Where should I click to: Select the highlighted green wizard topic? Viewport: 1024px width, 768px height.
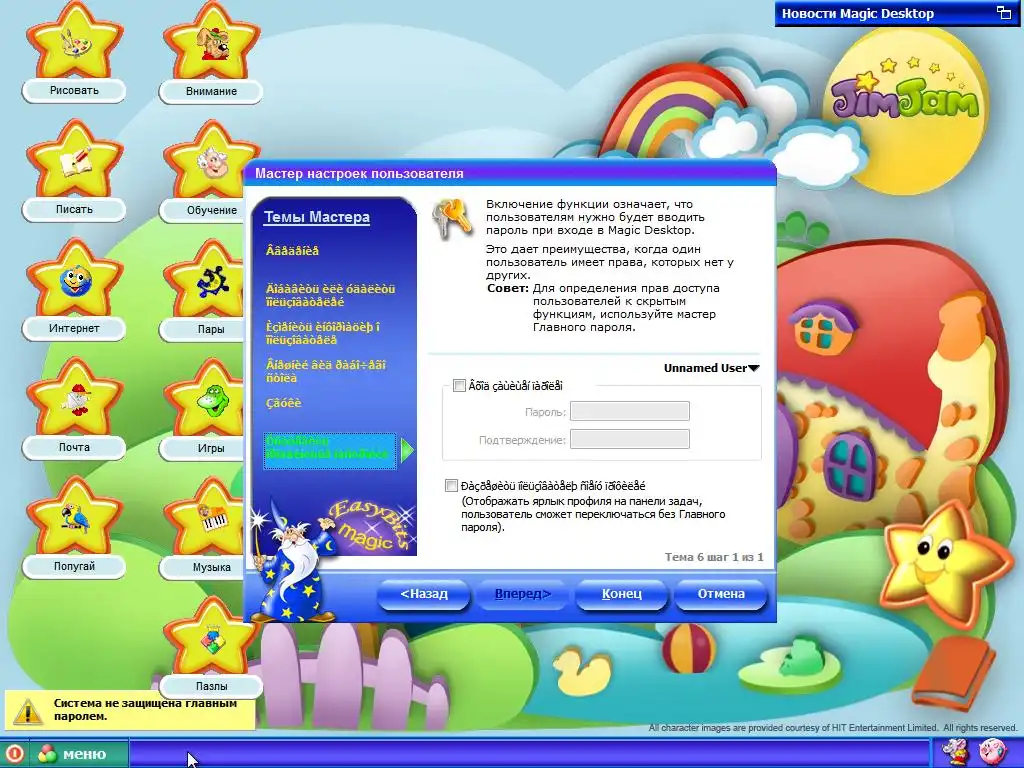point(330,450)
